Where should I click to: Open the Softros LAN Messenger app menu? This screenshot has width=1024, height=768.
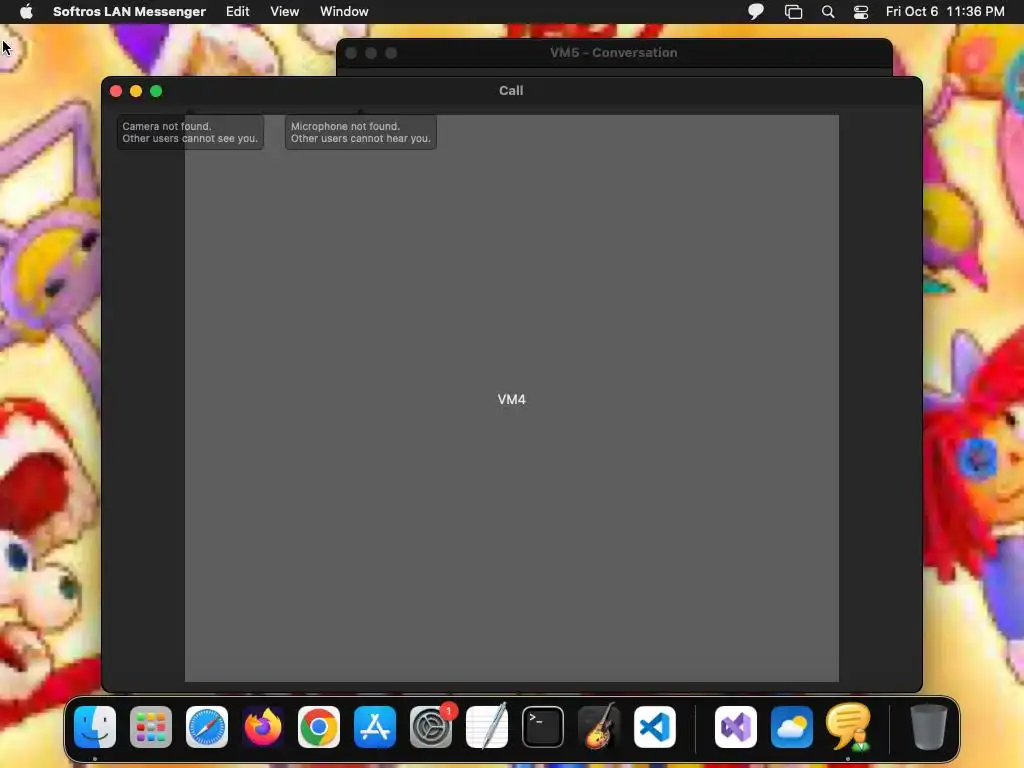[129, 11]
